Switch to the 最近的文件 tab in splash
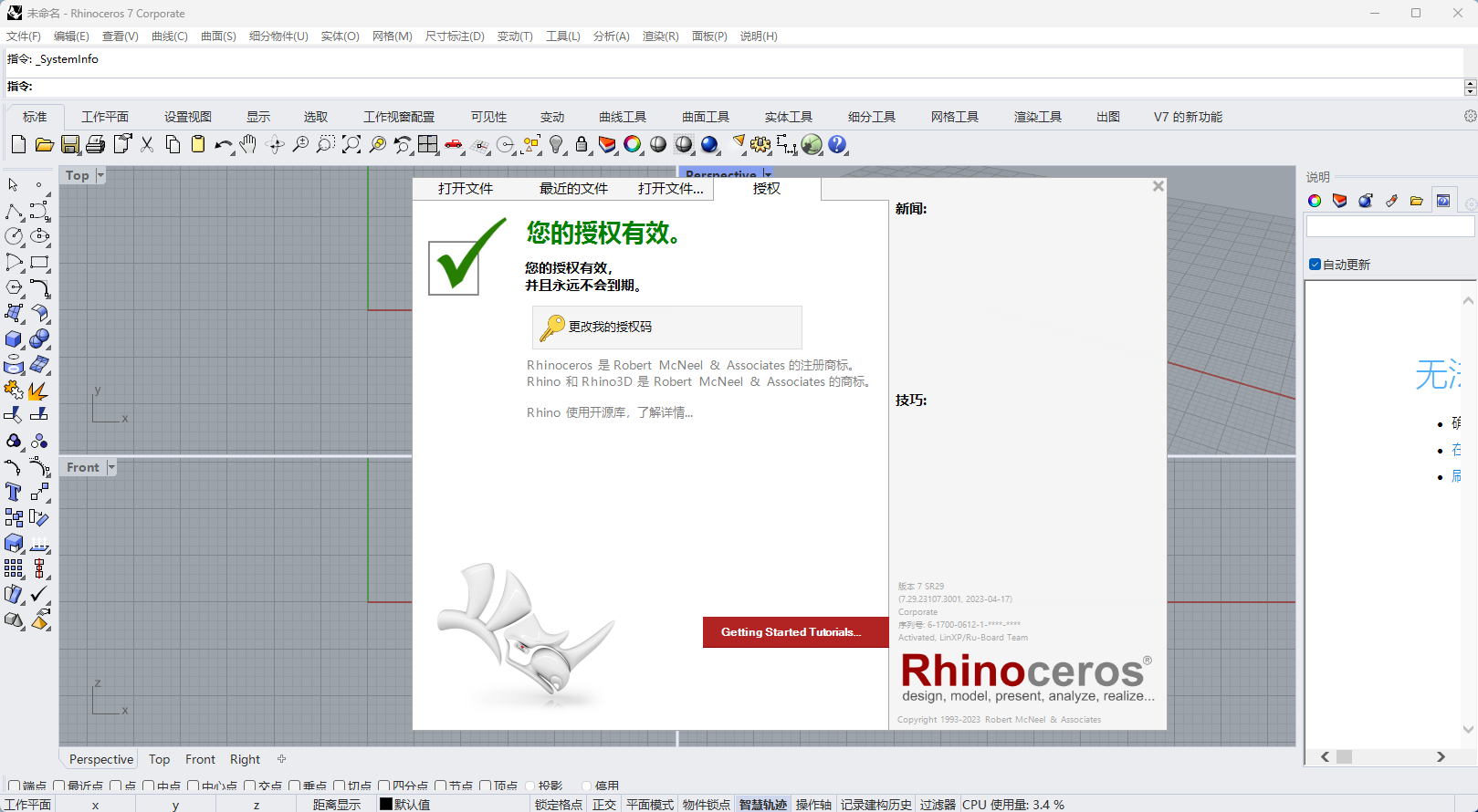 (573, 189)
